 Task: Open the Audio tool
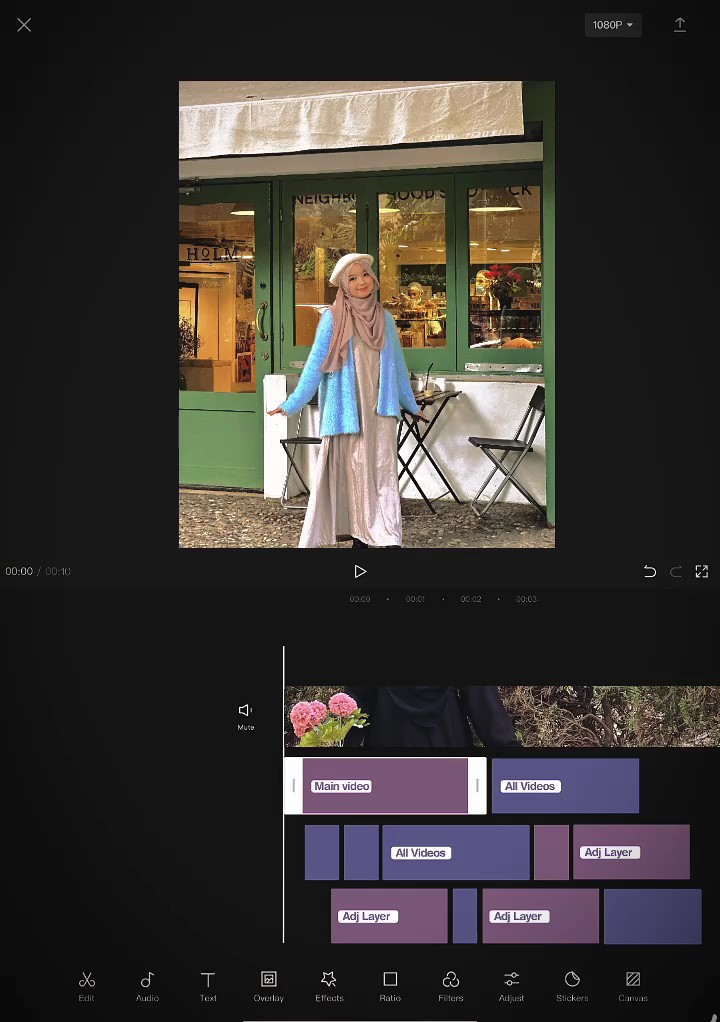147,985
